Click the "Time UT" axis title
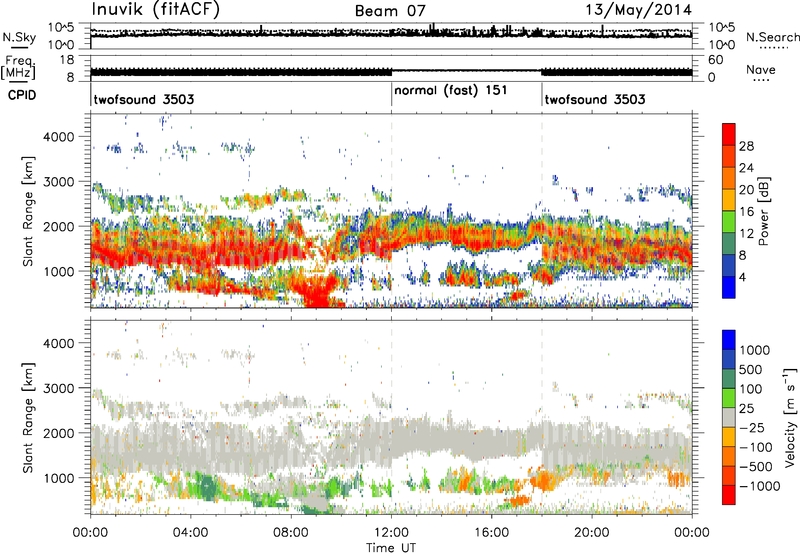The image size is (800, 554). [391, 548]
